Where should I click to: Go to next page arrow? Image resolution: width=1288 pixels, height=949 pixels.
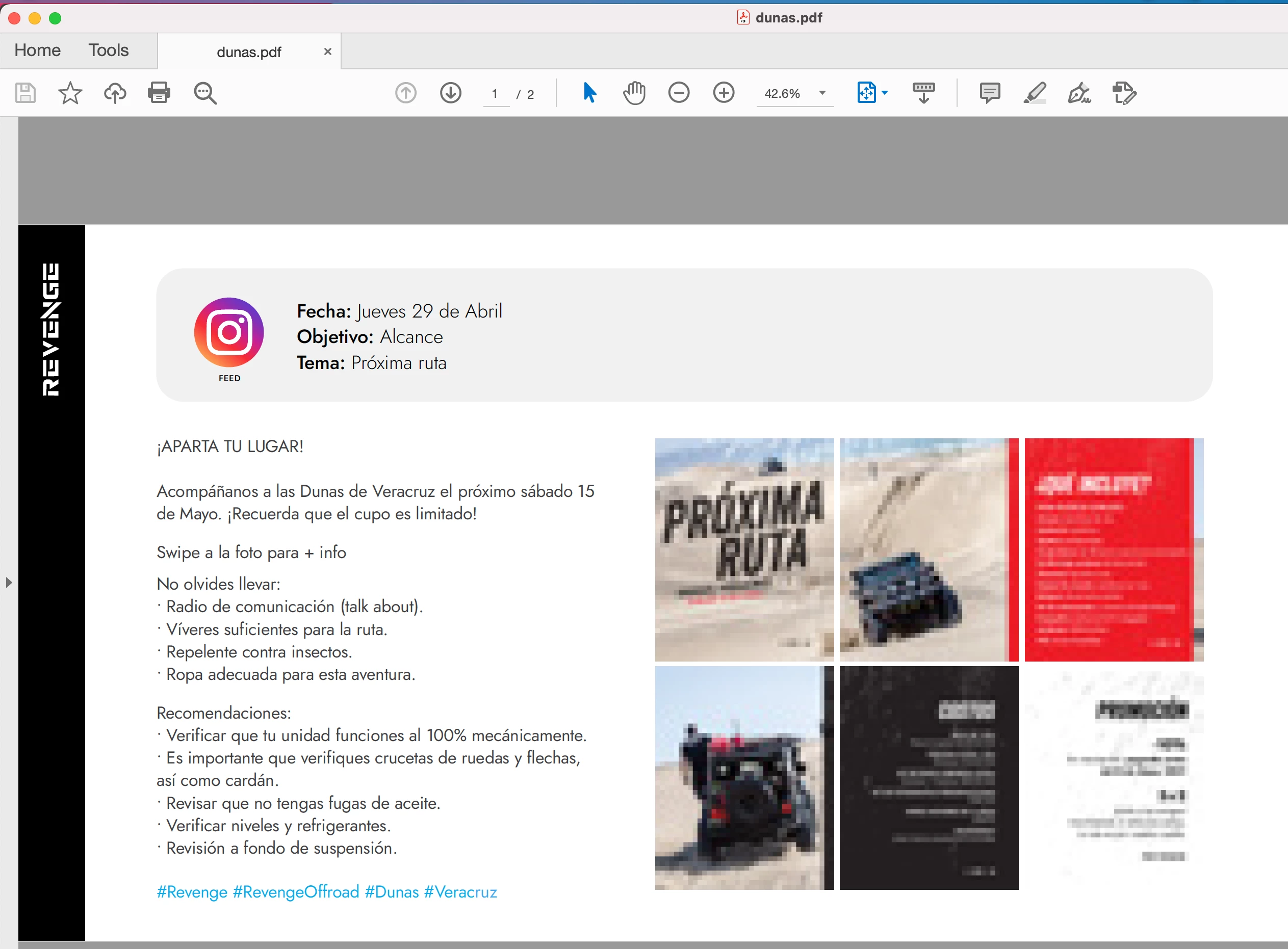pyautogui.click(x=451, y=93)
